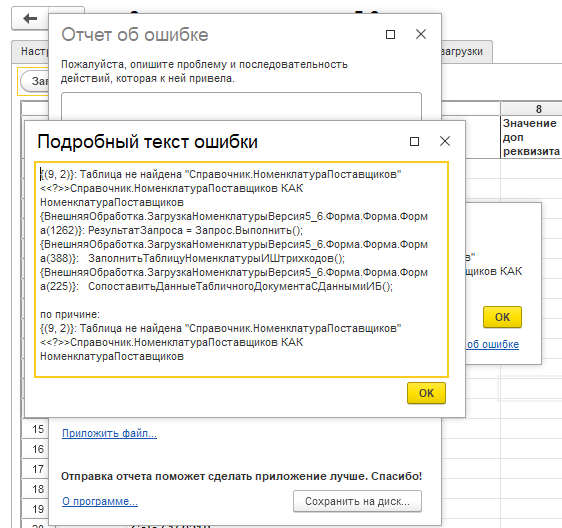
Task: Open the 'об ошибке' report link
Action: [493, 344]
